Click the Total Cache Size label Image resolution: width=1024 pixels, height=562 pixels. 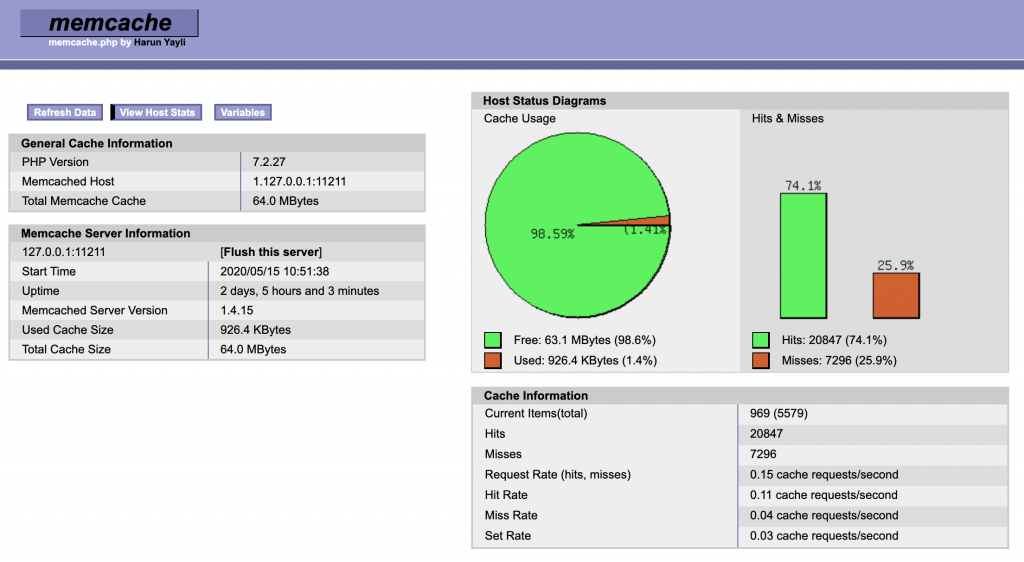66,349
